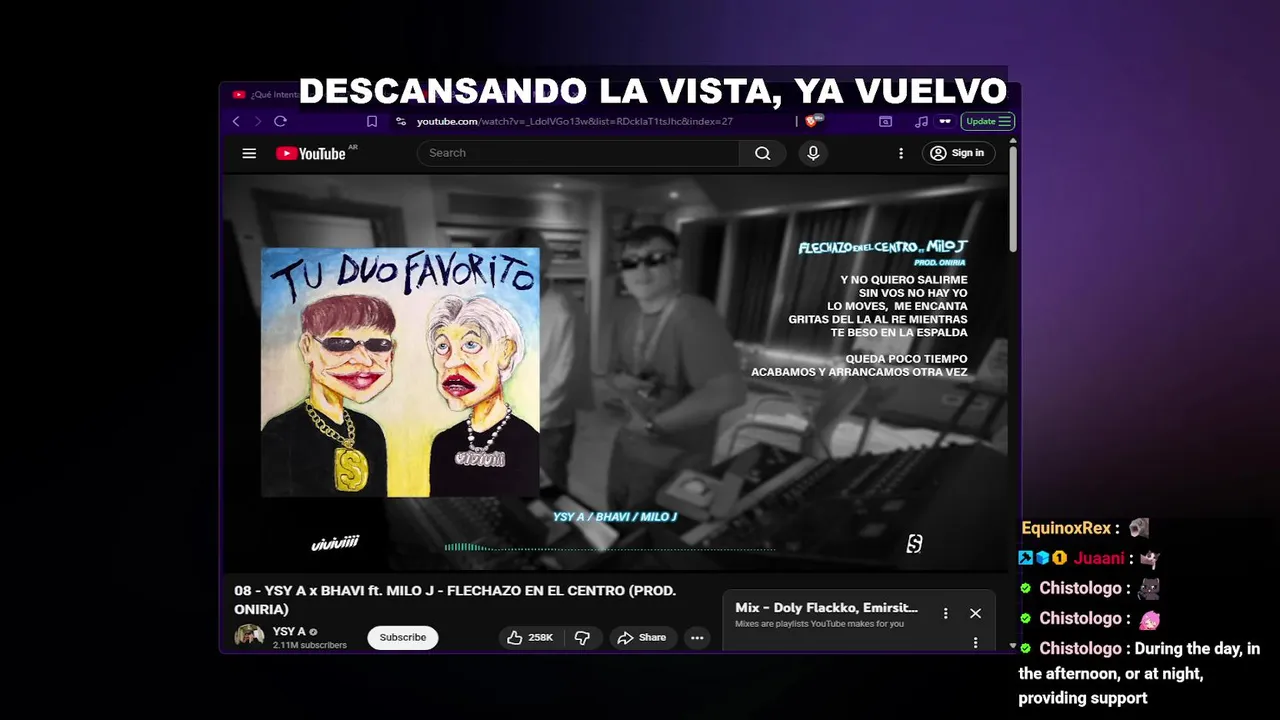Open Mix playlist three-dot options menu

coord(945,613)
